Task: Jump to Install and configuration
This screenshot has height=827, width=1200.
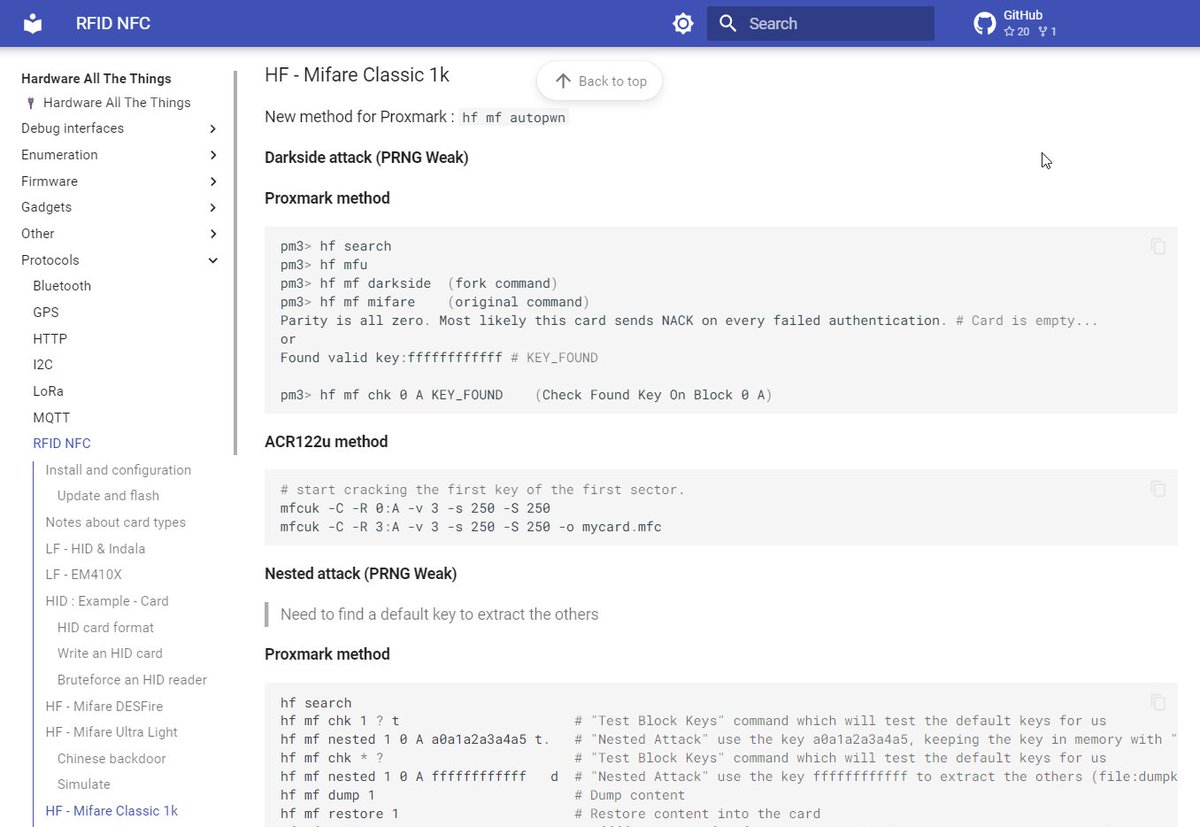Action: pos(118,470)
